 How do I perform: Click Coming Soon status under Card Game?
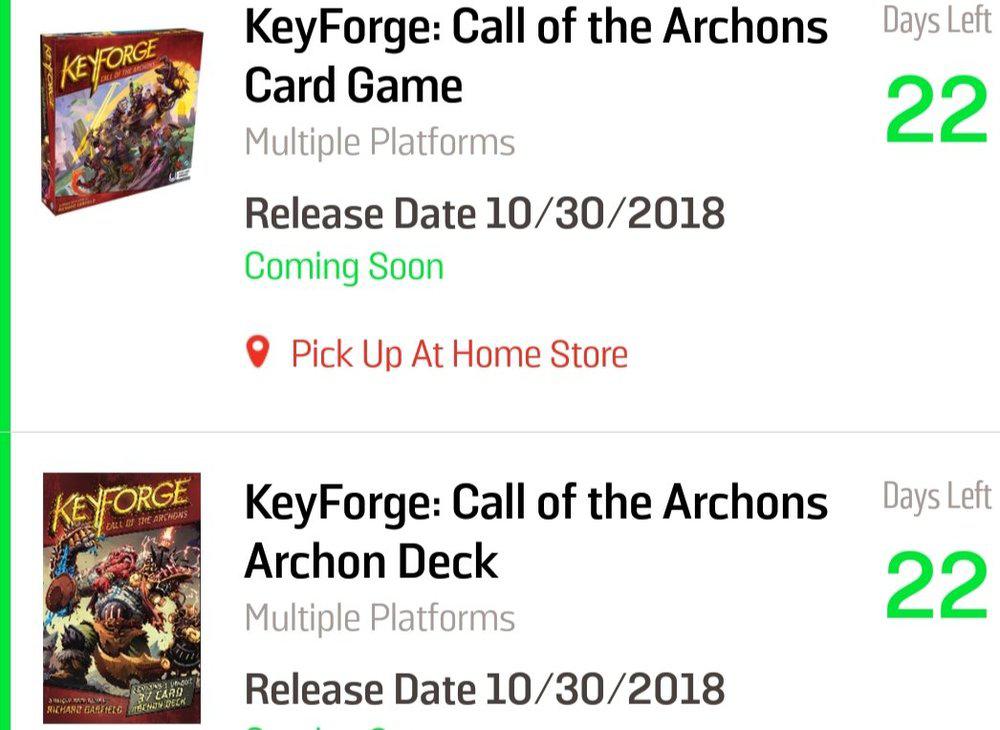pos(343,267)
